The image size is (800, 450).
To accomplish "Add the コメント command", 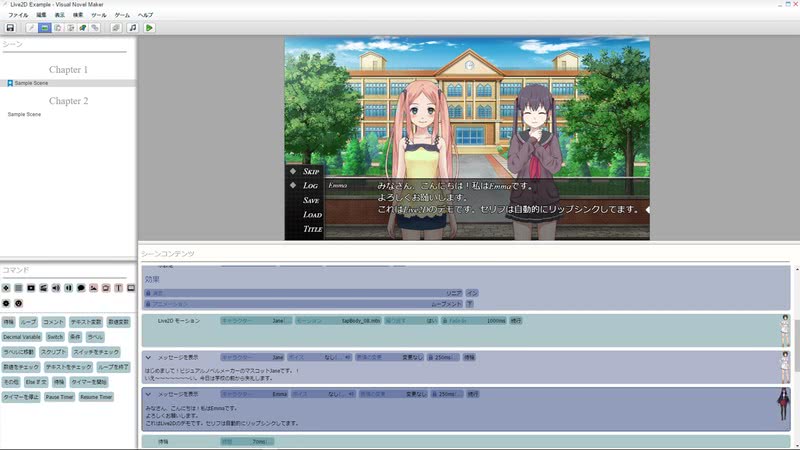I will (x=53, y=322).
